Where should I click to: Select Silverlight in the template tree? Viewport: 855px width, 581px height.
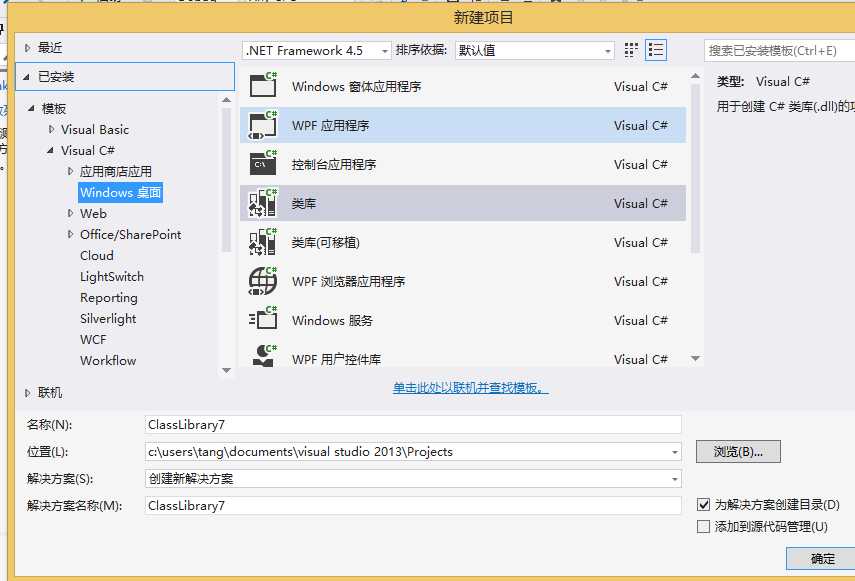click(x=108, y=319)
